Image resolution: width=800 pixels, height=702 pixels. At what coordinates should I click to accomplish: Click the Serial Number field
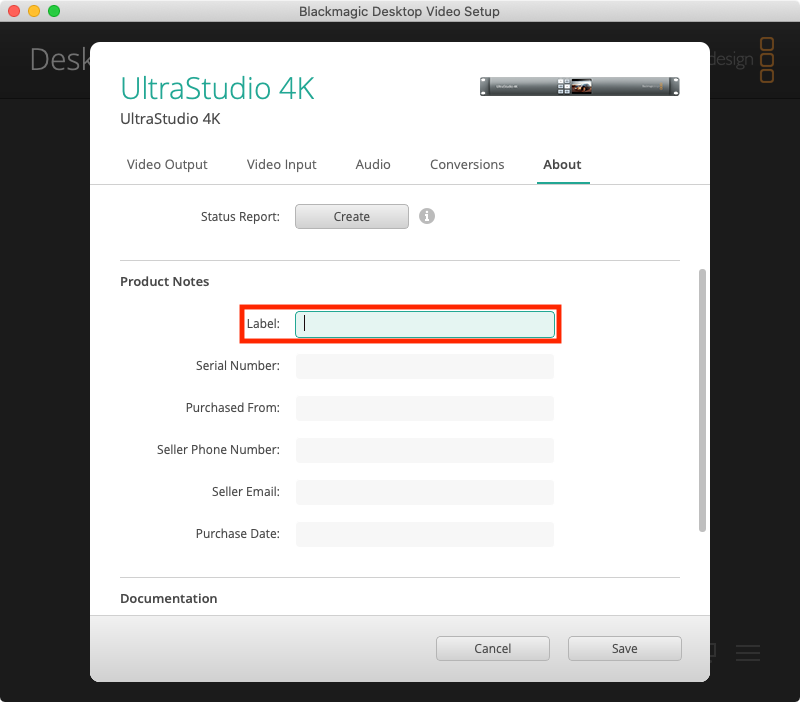pos(424,366)
